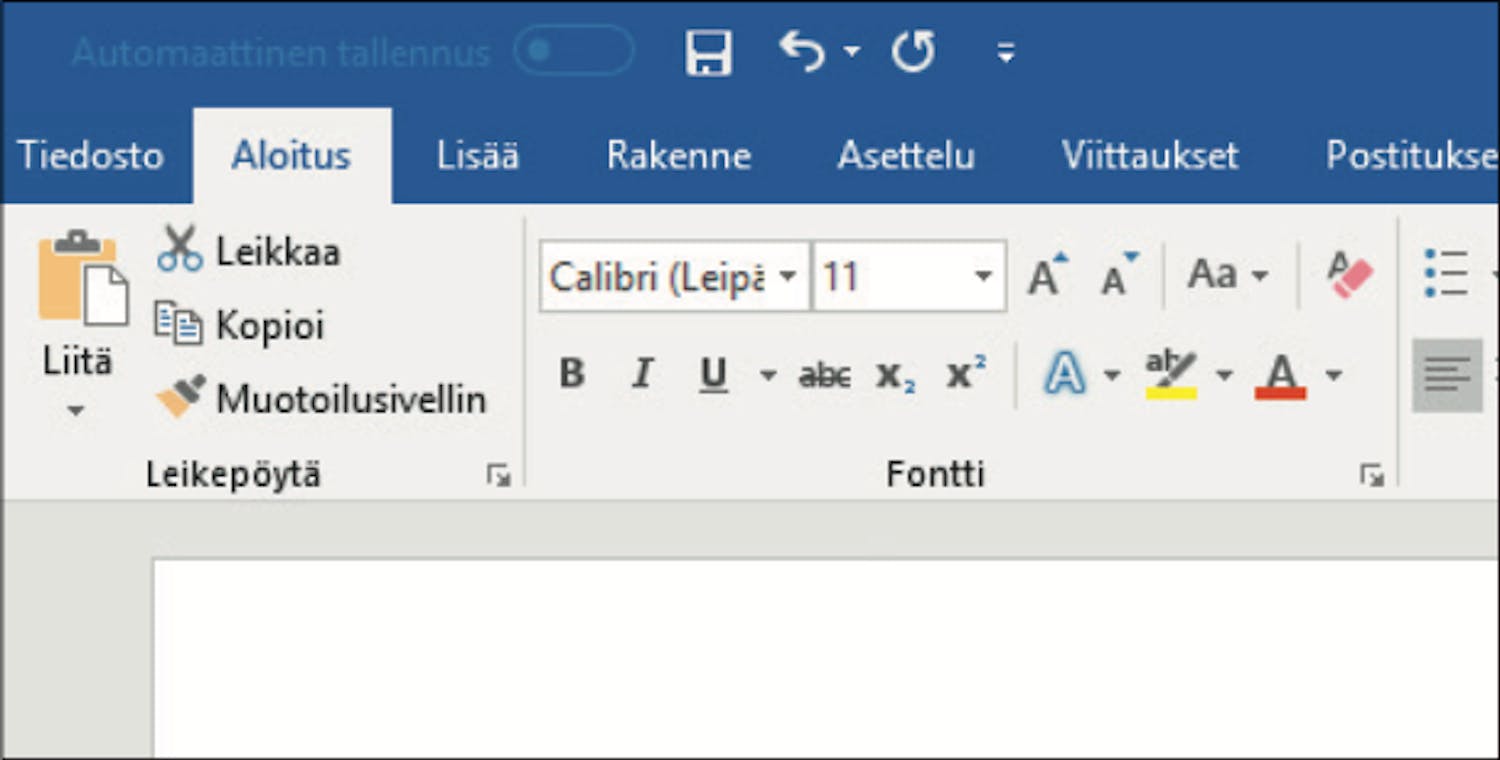Click the bullet list icon
This screenshot has height=760, width=1500.
1445,273
